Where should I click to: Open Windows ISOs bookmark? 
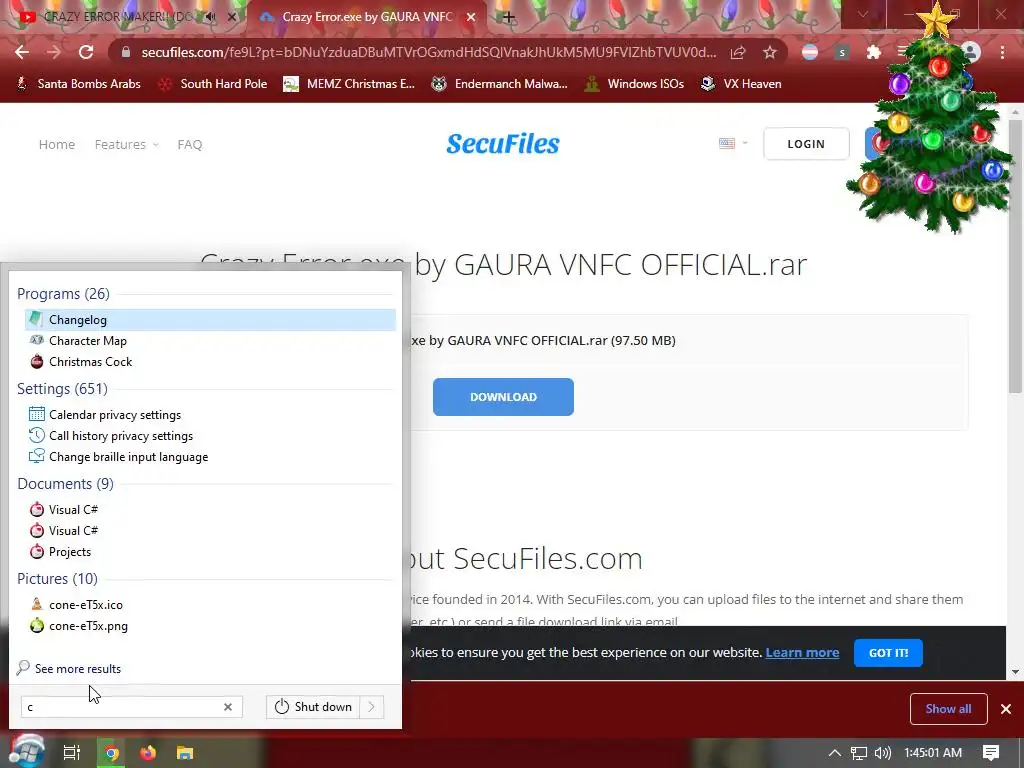[634, 84]
